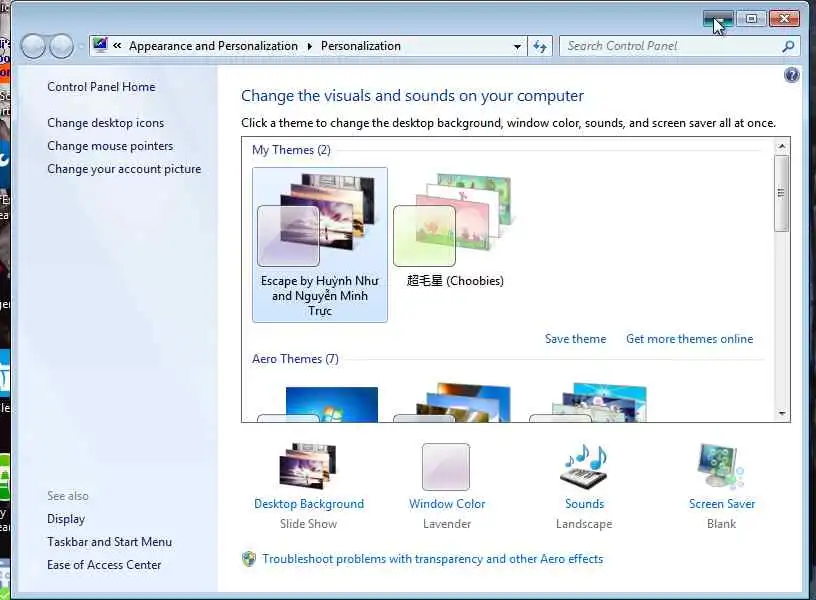Click the Window Color text link
816x600 pixels.
click(x=447, y=504)
